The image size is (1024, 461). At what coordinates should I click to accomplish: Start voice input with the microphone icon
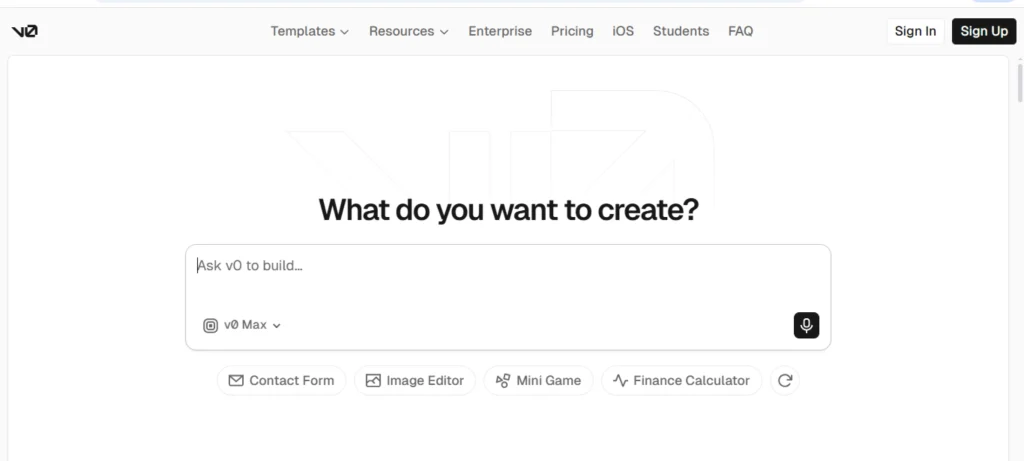806,325
